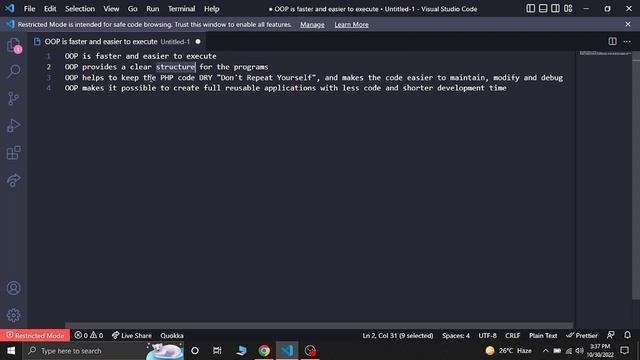Open the Go menu
Screen dimensions: 640x360
pos(132,9)
